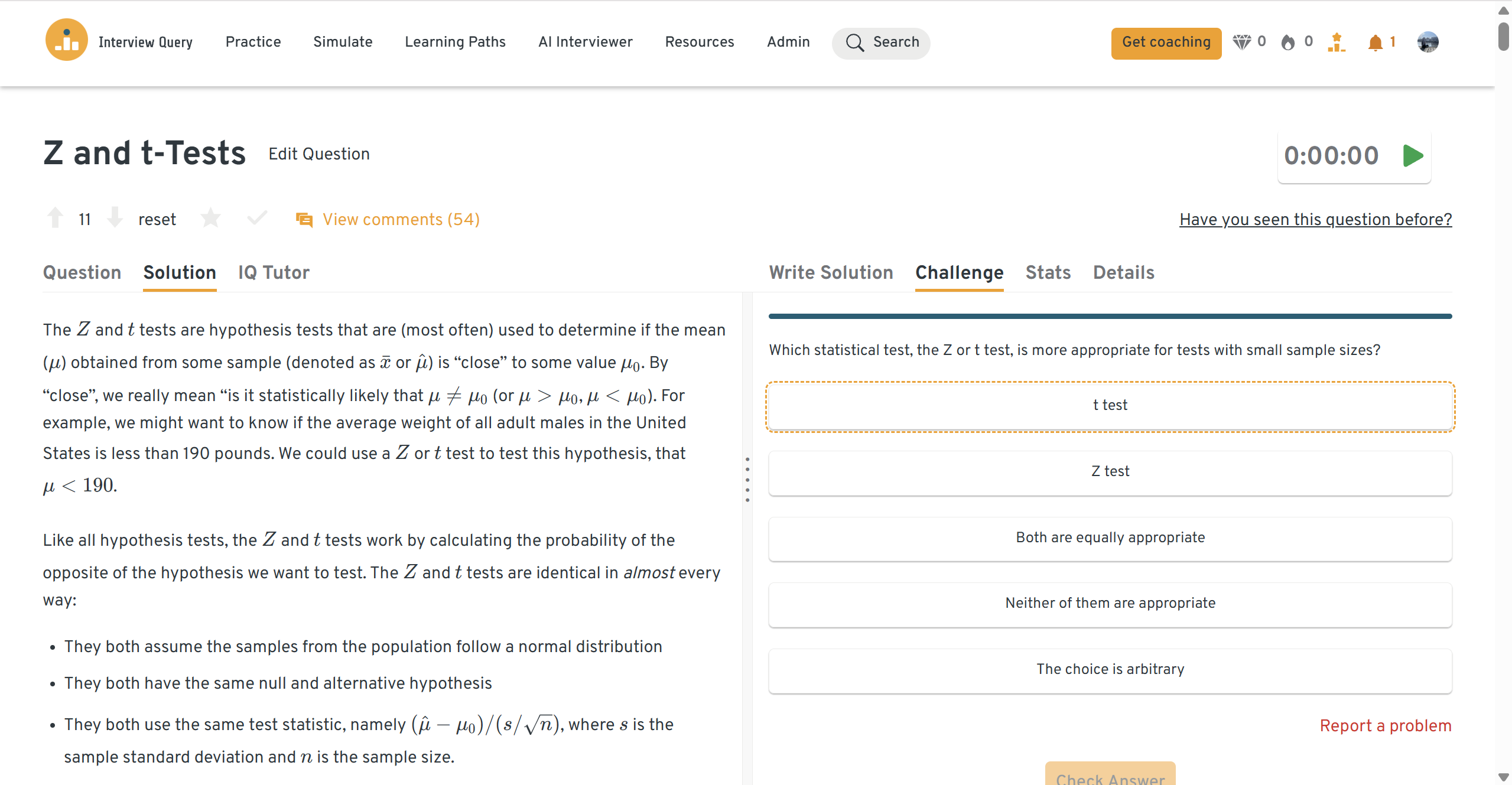Switch to the Stats tab
Viewport: 1512px width, 785px height.
click(1048, 272)
